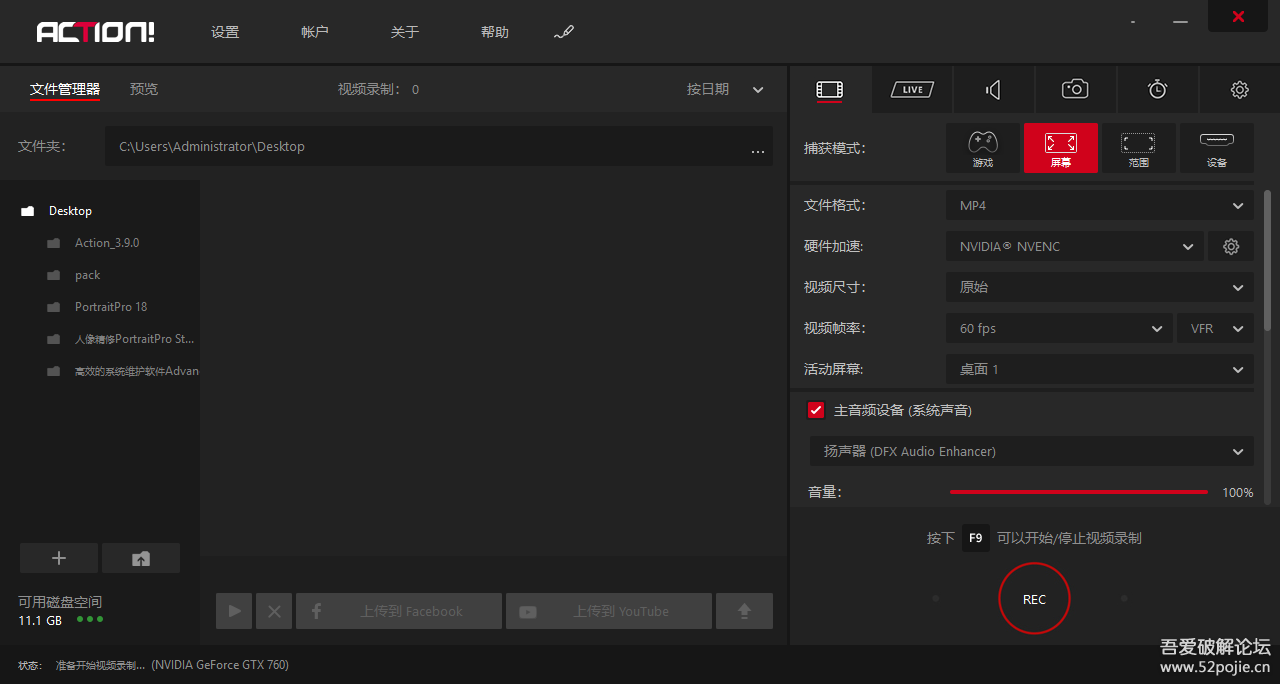Toggle the microphone dot left of REC
1280x684 pixels.
[935, 598]
